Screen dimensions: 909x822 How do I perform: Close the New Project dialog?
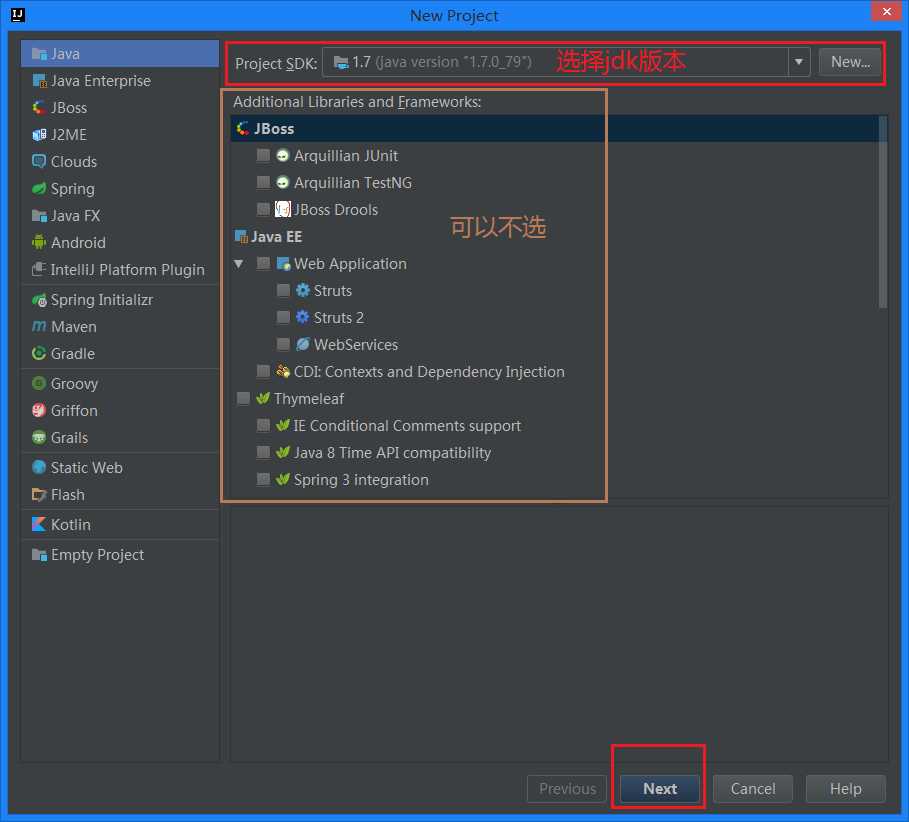click(x=886, y=11)
